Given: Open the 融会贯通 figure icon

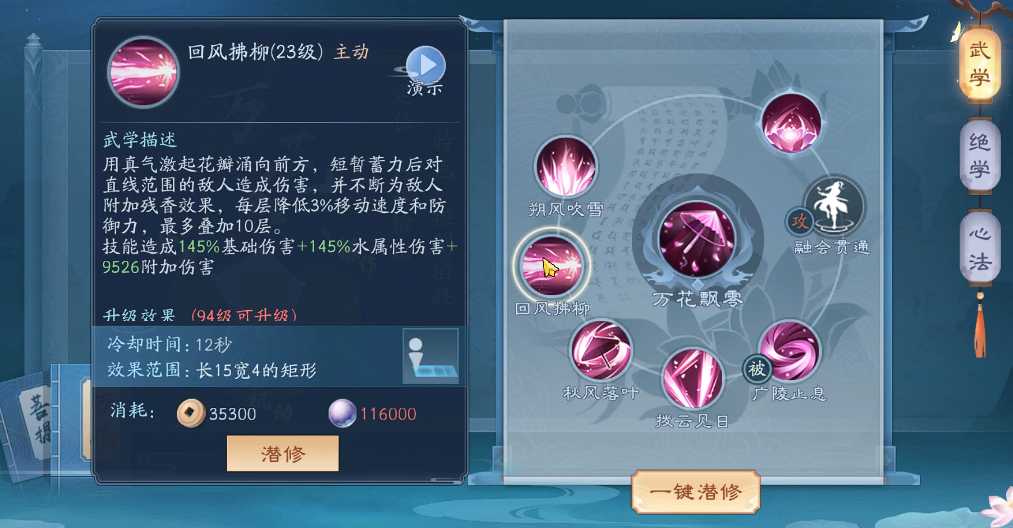Looking at the screenshot, I should coord(833,207).
